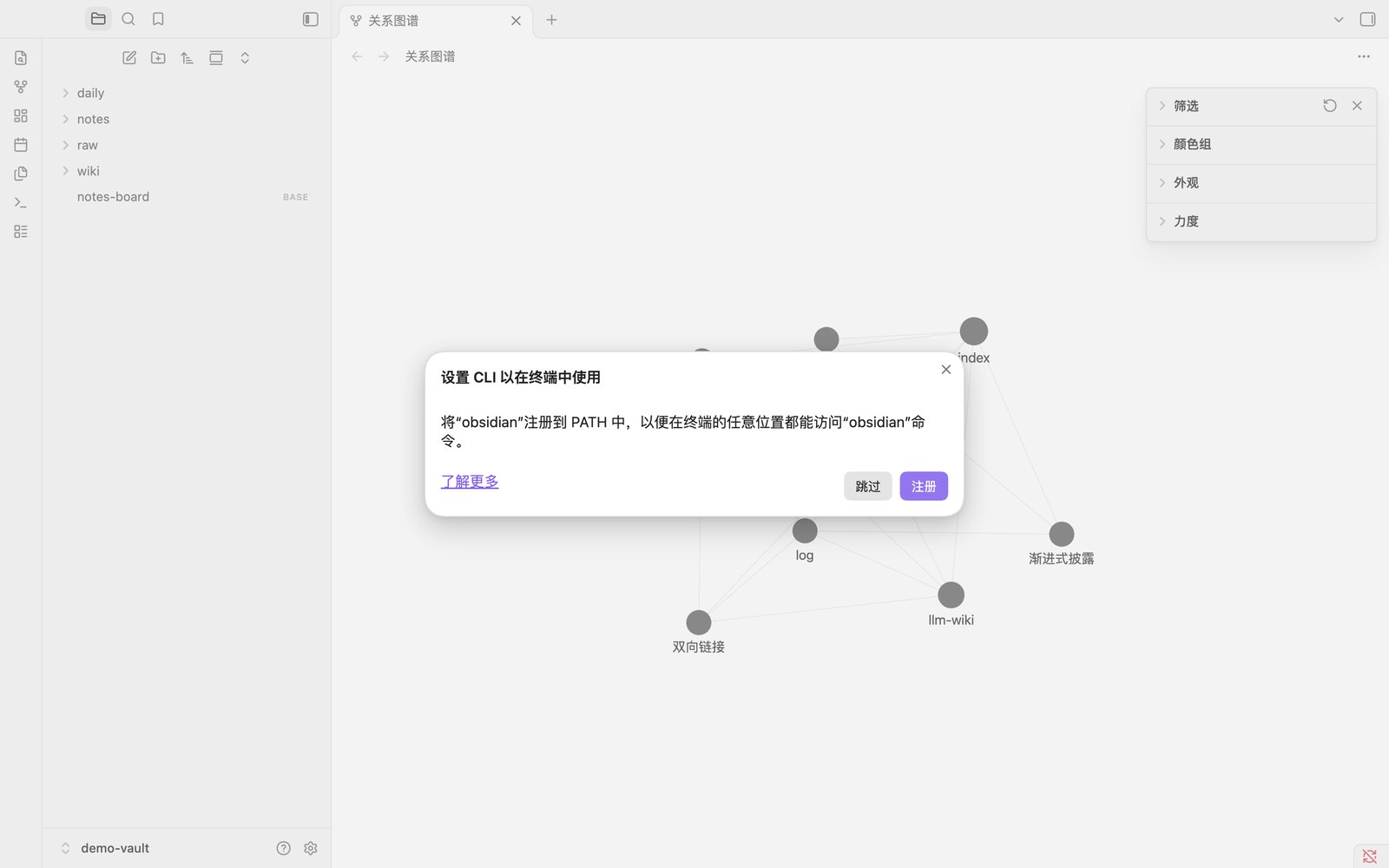Open the notes-board base file
This screenshot has width=1389, height=868.
(x=187, y=197)
